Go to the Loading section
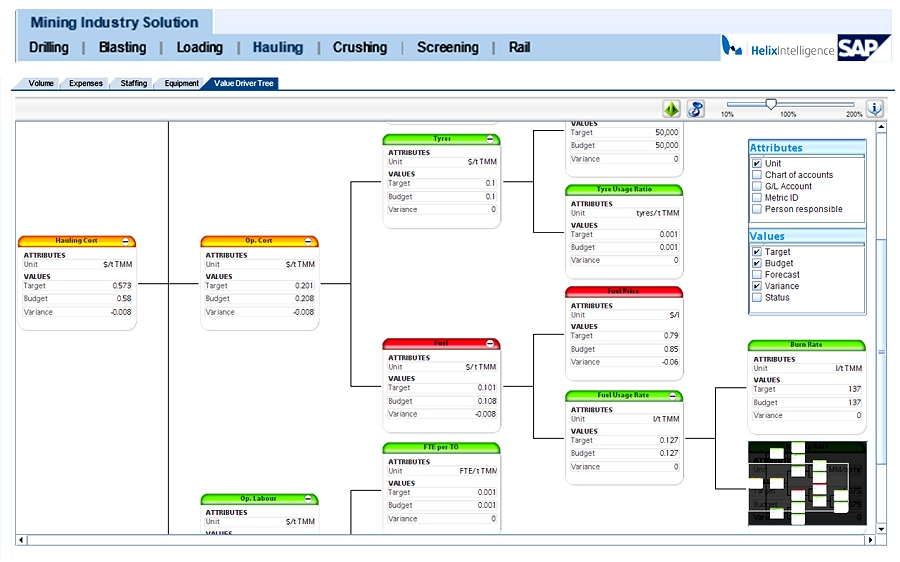900x562 pixels. (199, 47)
